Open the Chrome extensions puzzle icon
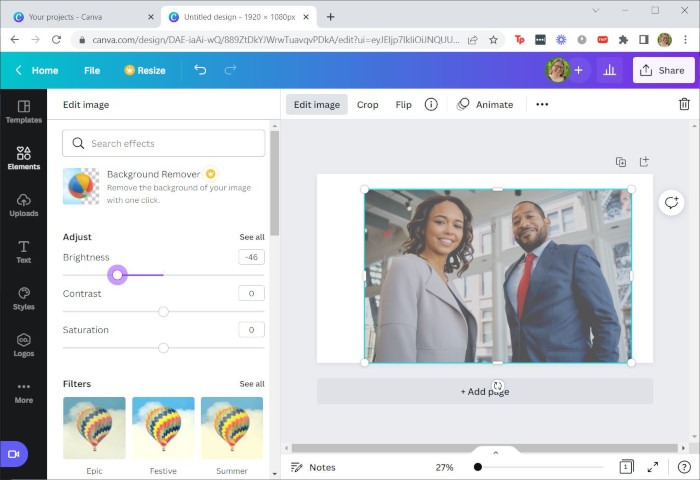Image resolution: width=700 pixels, height=480 pixels. coord(623,40)
